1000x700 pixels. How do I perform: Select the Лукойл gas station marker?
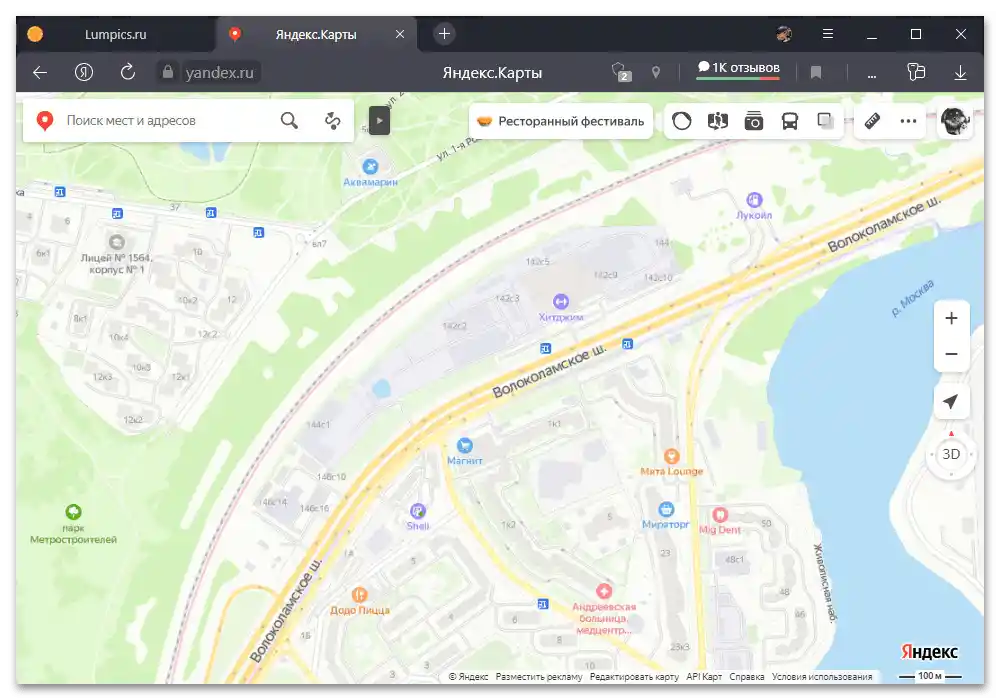[754, 200]
